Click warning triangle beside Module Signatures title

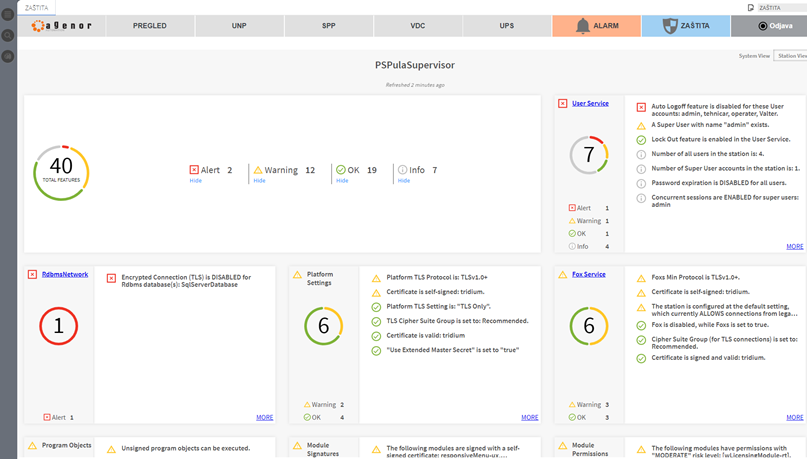[x=297, y=446]
